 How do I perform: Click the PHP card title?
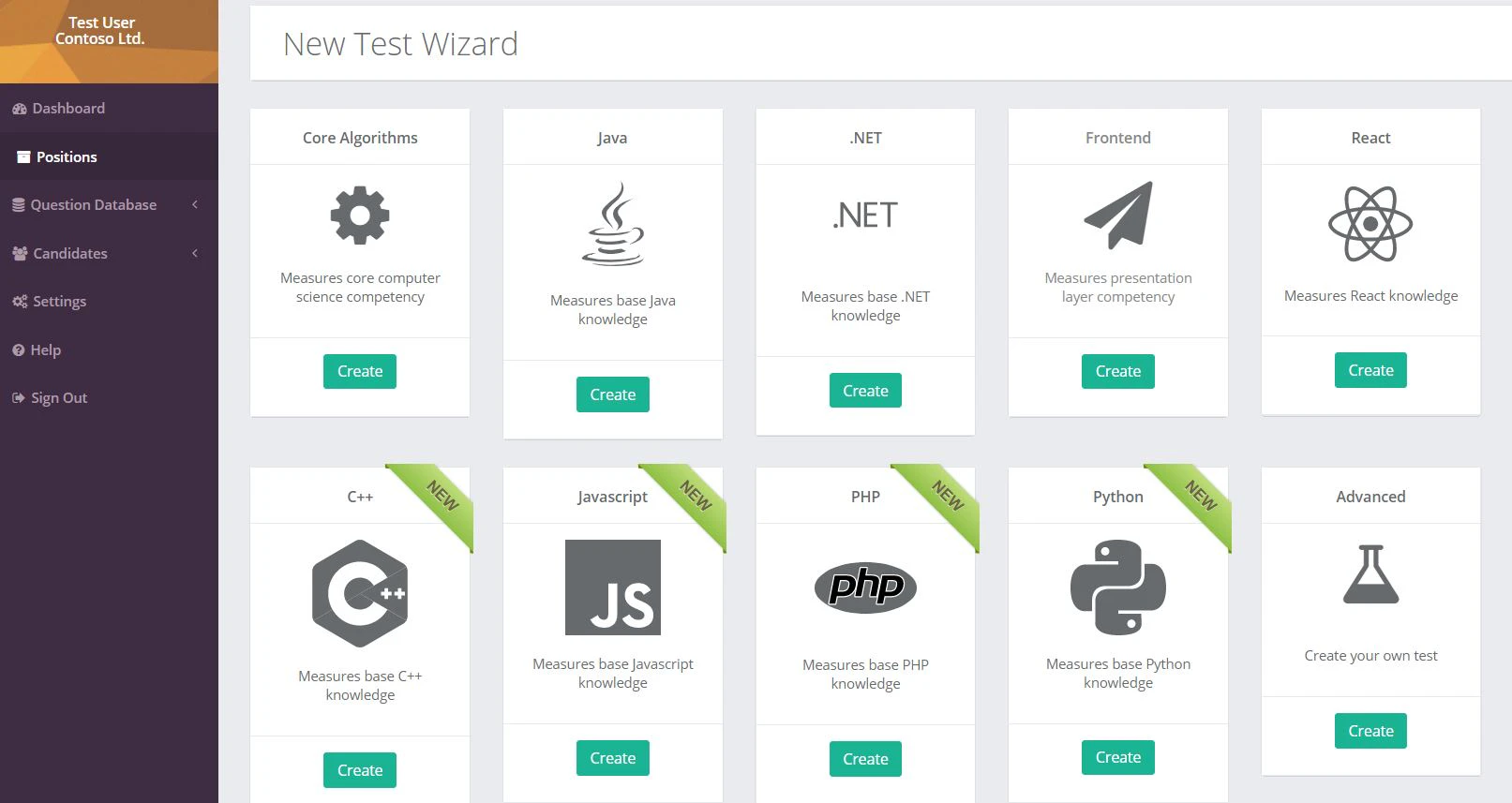tap(865, 497)
